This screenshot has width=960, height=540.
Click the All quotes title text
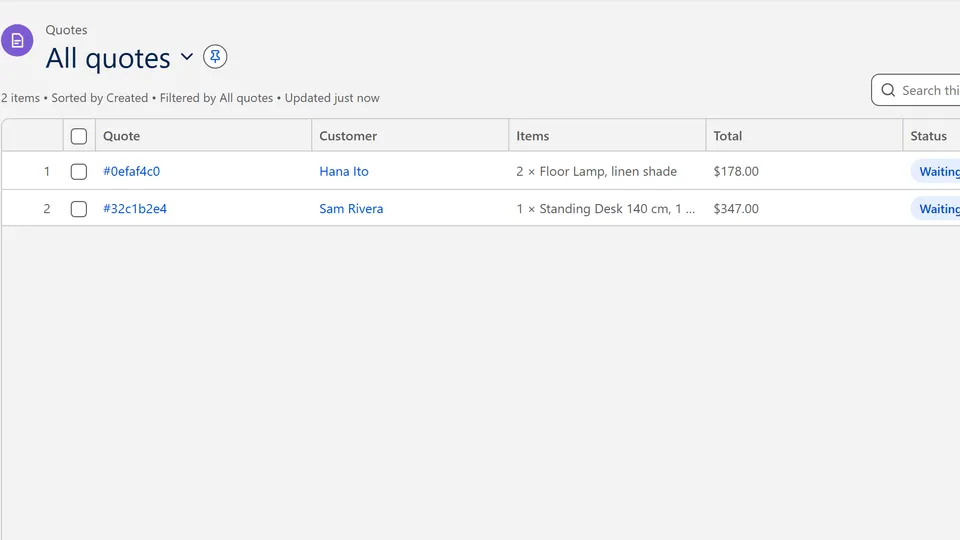point(108,58)
